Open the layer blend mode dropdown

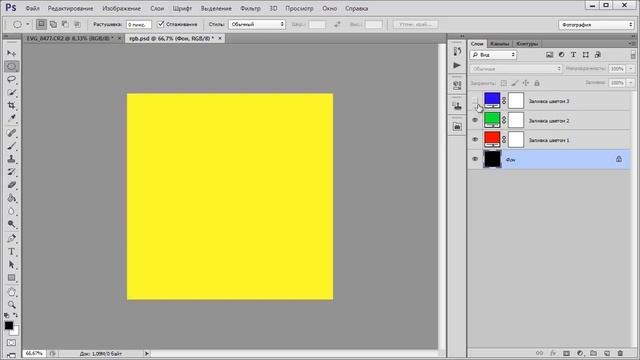pos(516,69)
